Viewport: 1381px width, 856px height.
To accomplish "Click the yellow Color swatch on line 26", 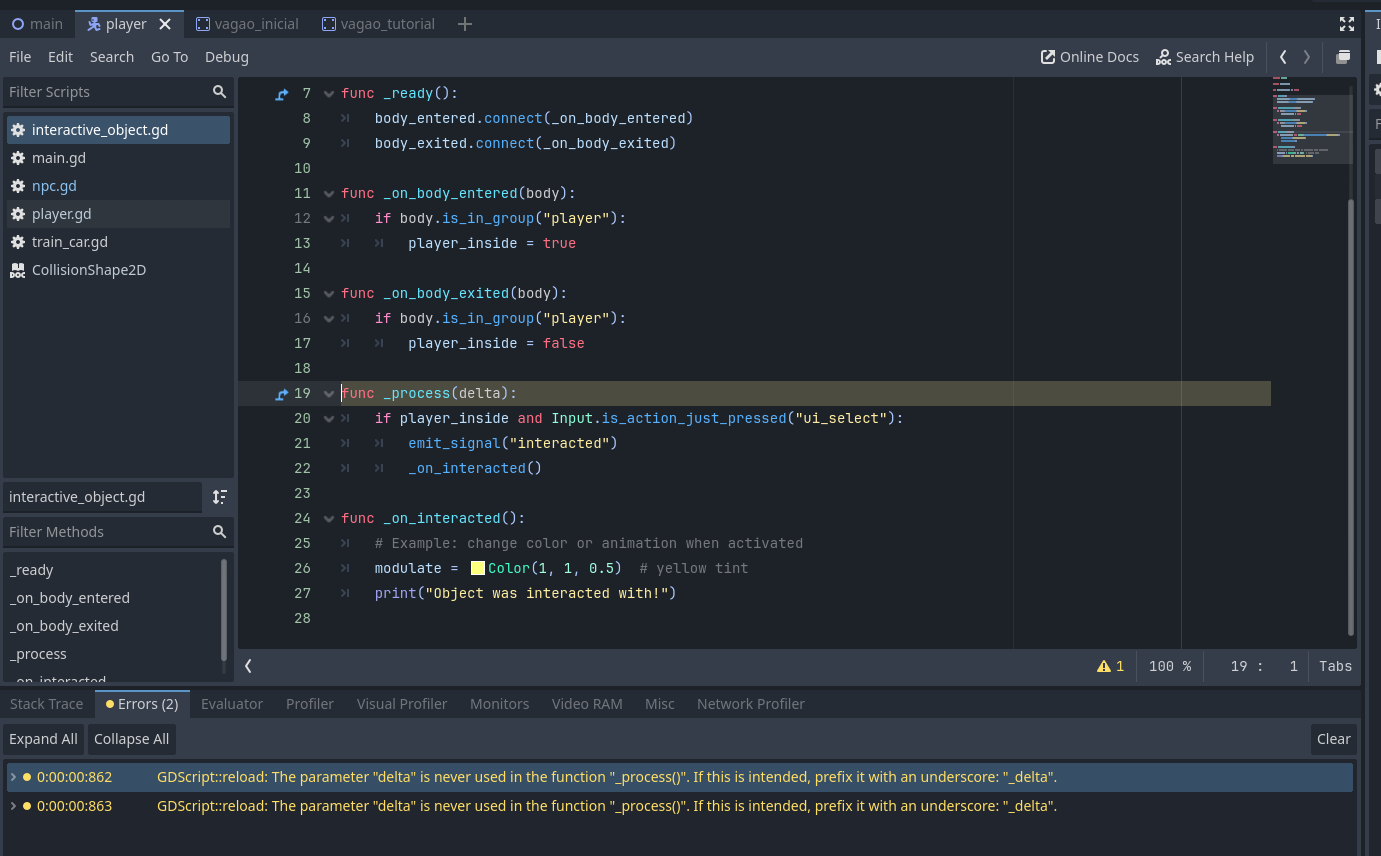I will click(x=478, y=568).
